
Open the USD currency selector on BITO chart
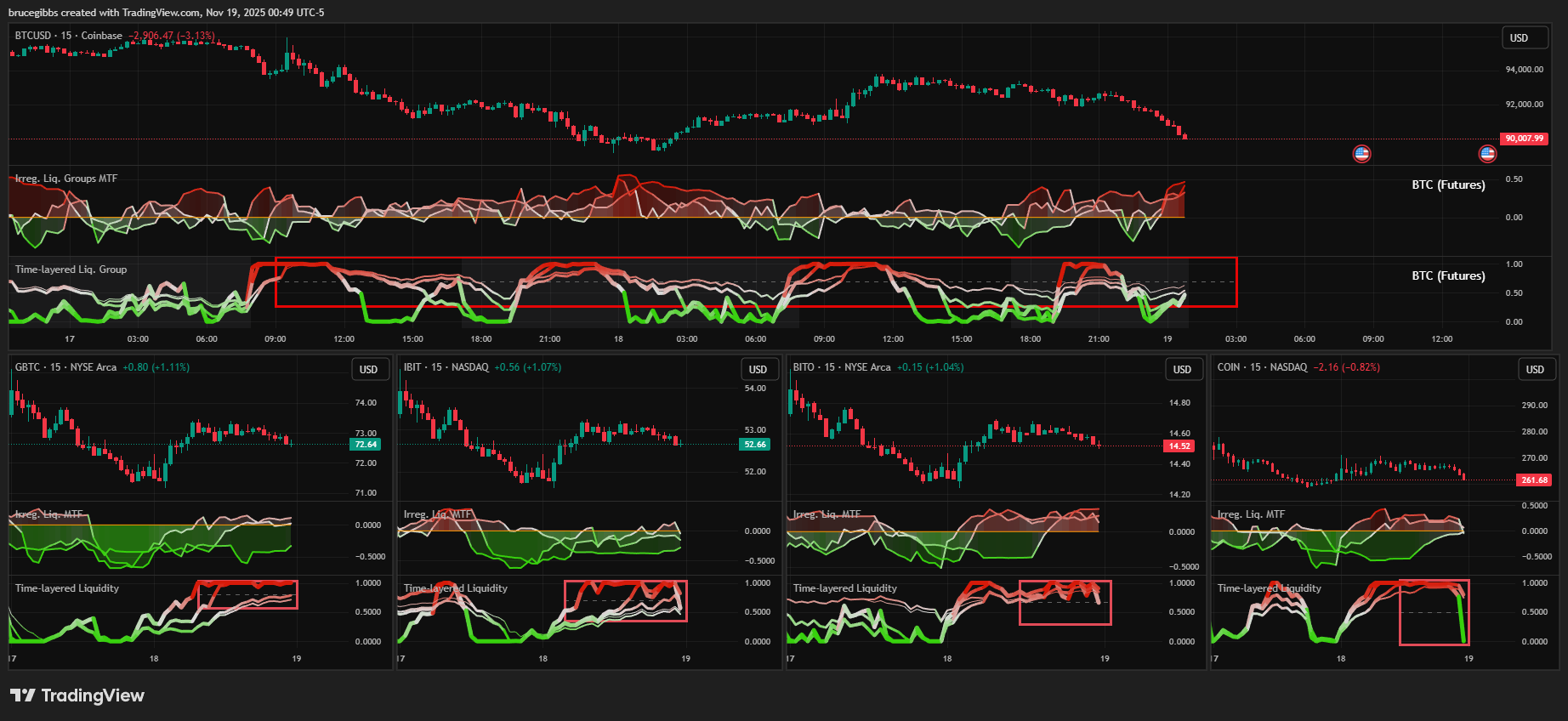(x=1182, y=370)
